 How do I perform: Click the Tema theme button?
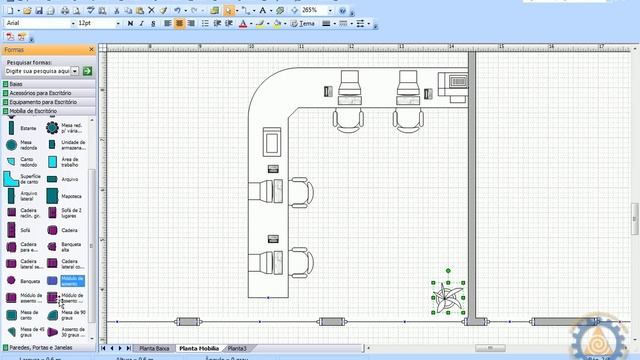(x=303, y=24)
